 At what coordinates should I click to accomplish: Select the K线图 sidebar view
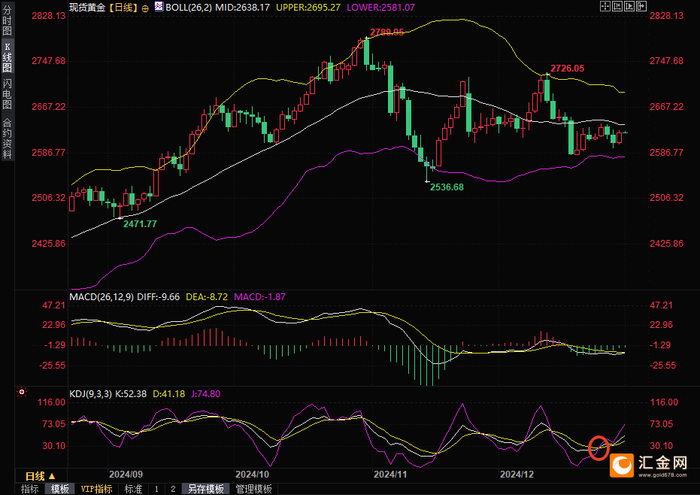[7, 57]
